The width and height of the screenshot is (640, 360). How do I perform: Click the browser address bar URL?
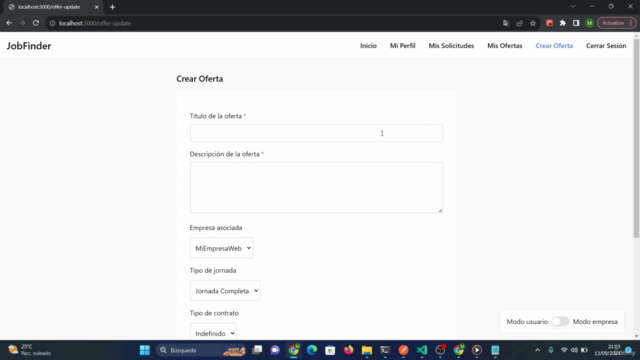[95, 23]
